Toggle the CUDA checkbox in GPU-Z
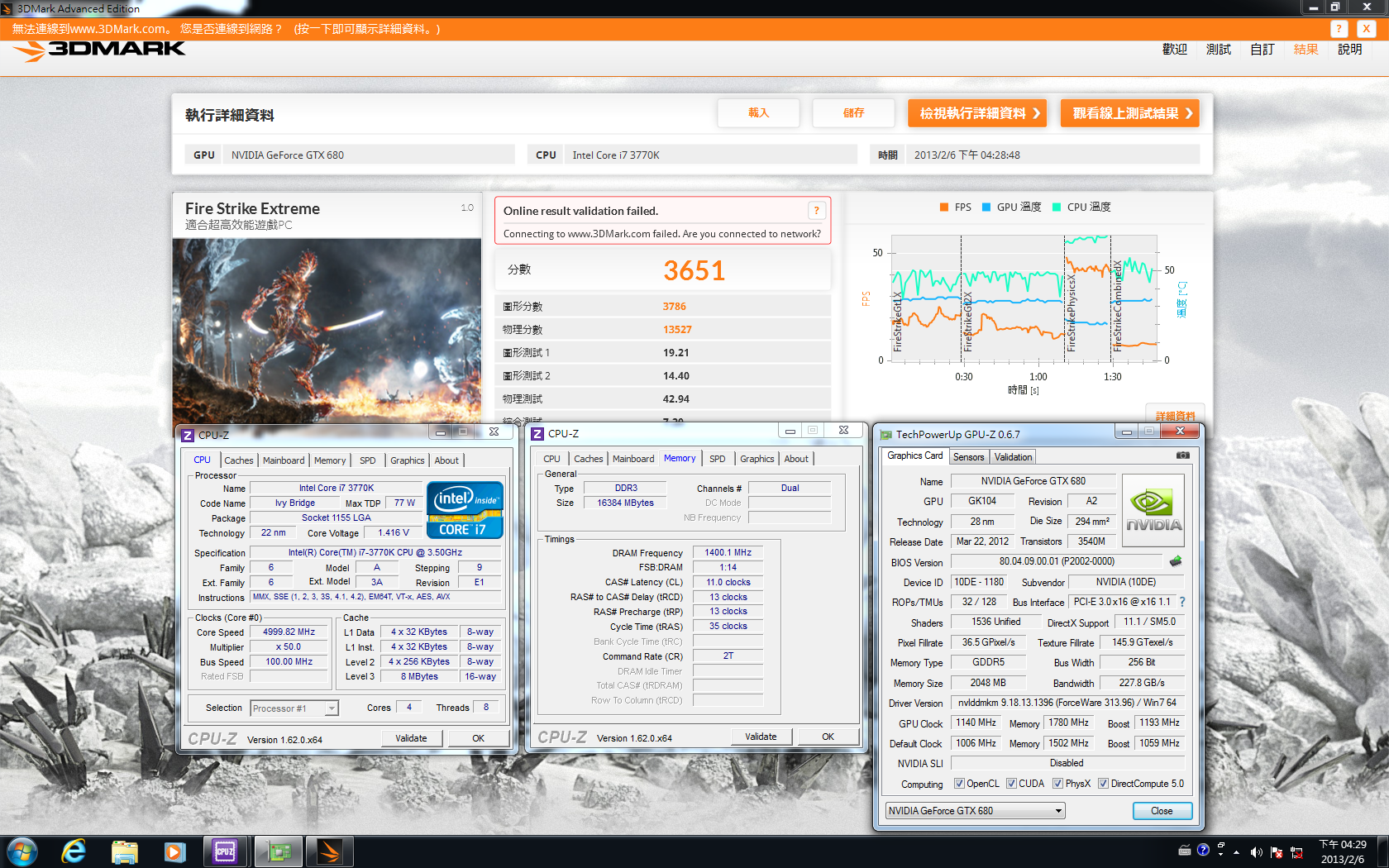 point(1011,784)
